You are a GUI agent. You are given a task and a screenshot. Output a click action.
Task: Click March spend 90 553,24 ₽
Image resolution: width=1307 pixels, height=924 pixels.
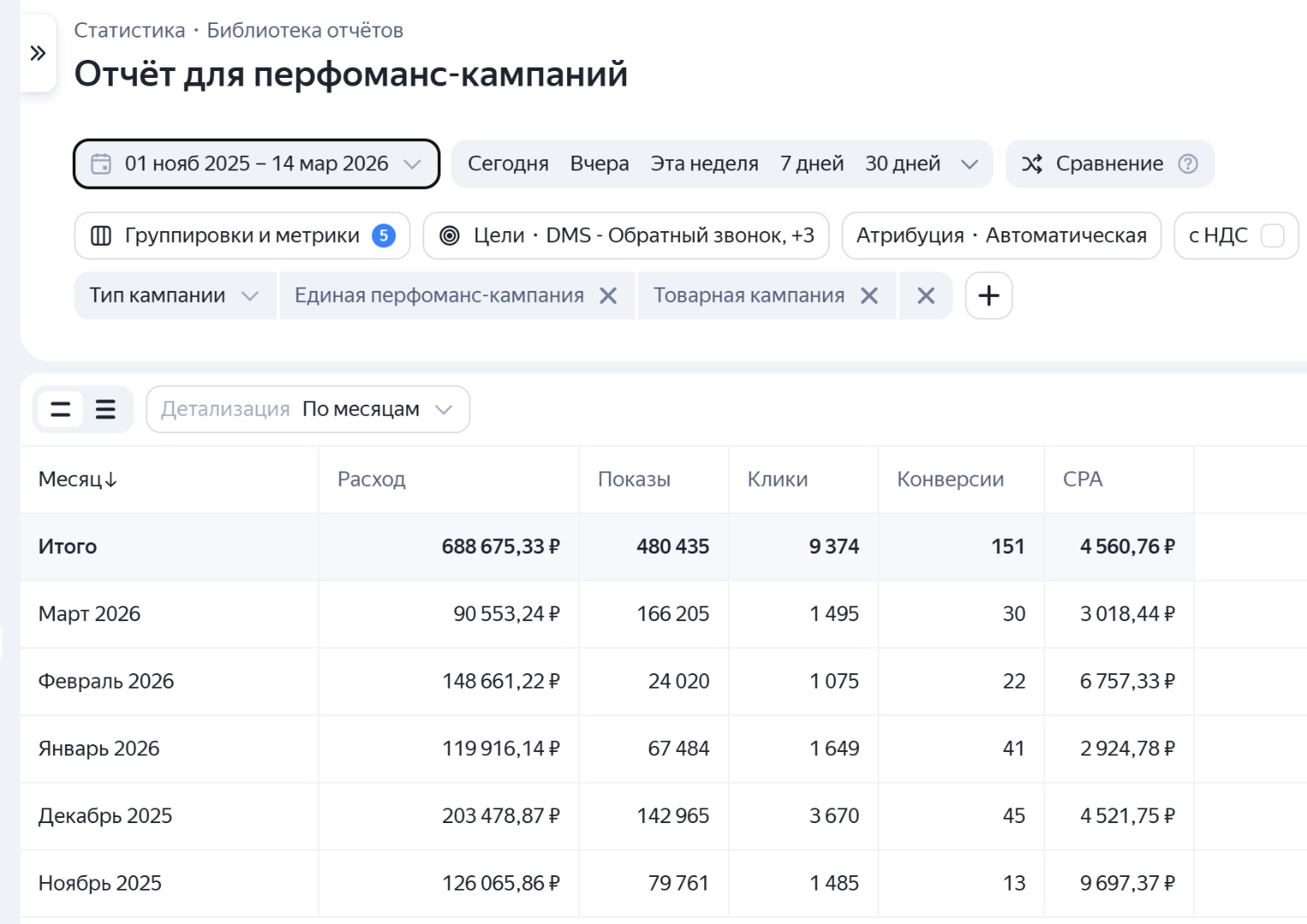(x=506, y=614)
